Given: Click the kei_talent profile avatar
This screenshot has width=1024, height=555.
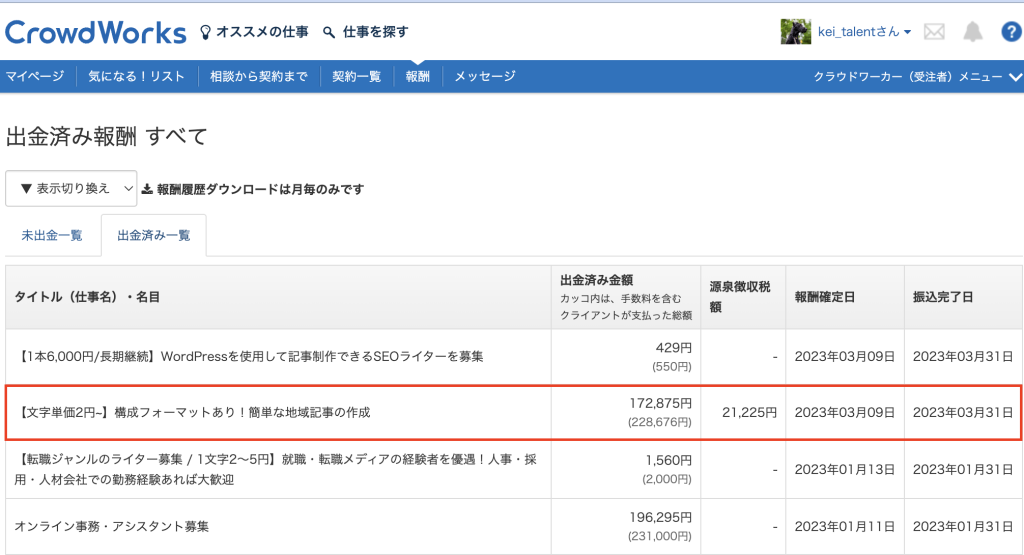Looking at the screenshot, I should coord(795,32).
